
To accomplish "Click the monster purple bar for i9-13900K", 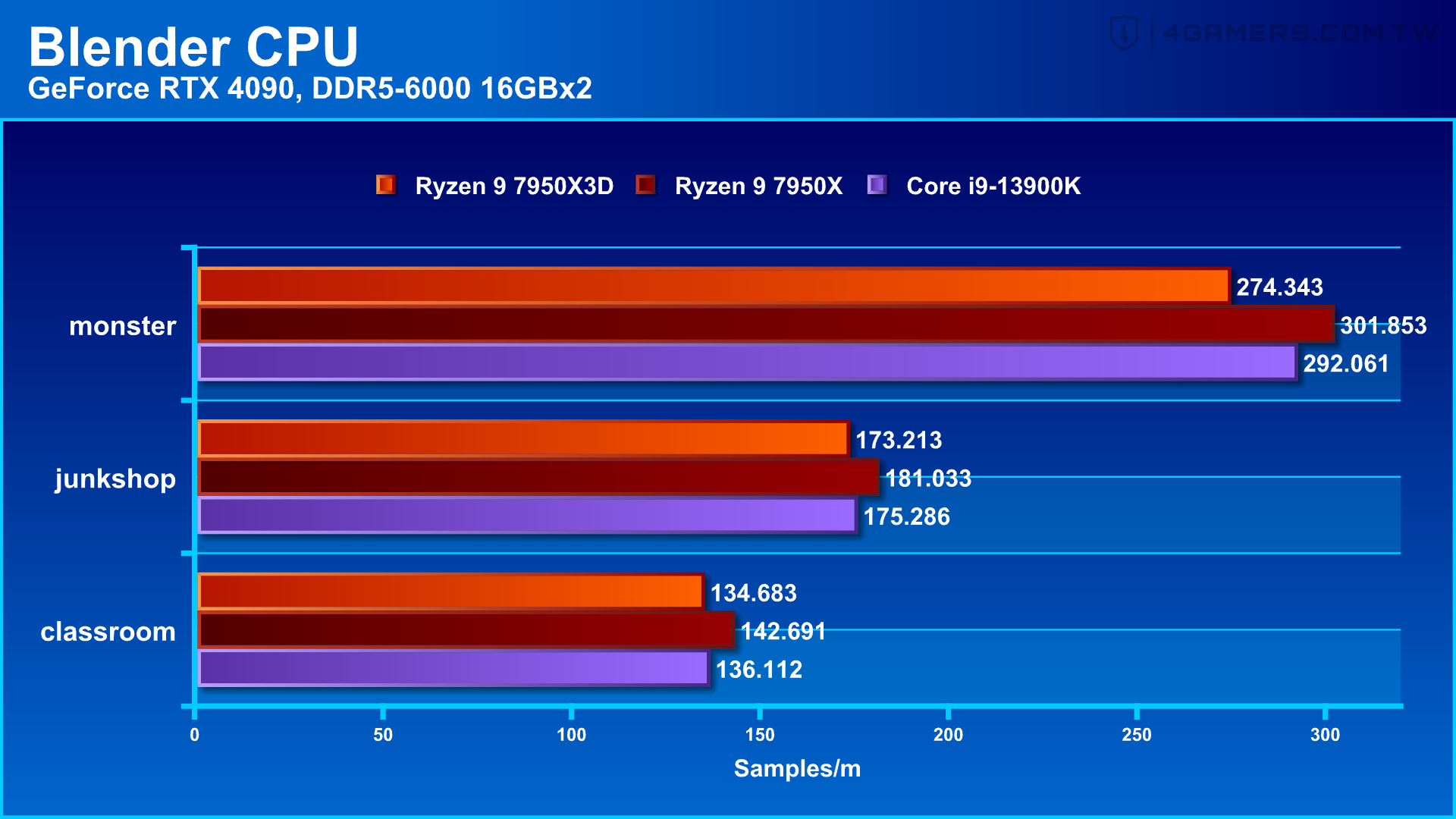I will 747,362.
